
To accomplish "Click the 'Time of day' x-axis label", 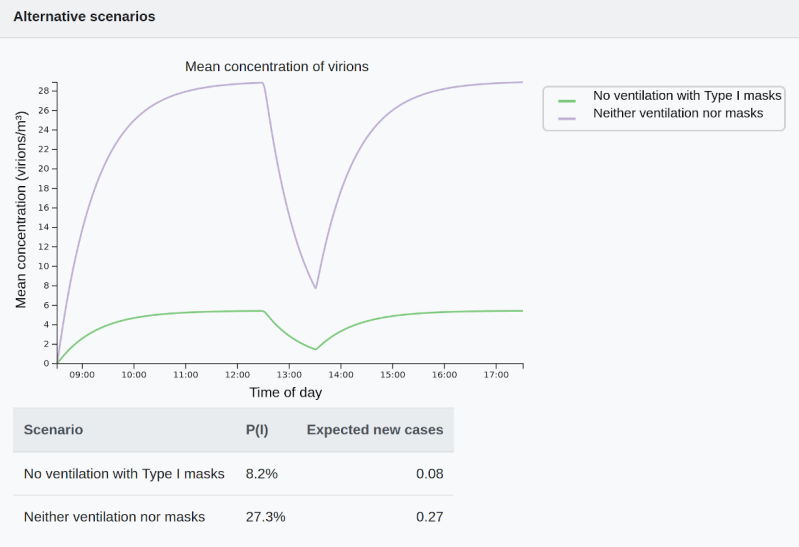I will coord(285,393).
